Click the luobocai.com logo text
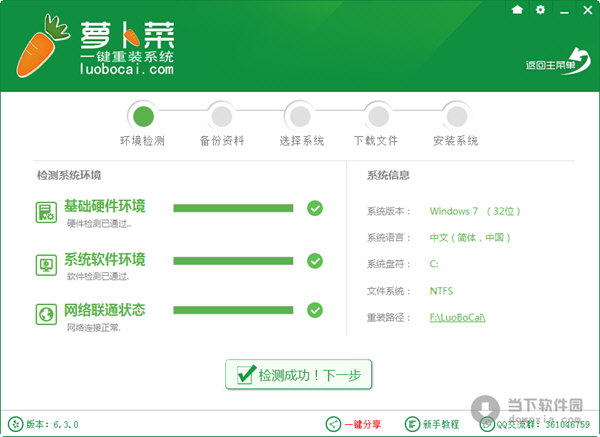 127,69
